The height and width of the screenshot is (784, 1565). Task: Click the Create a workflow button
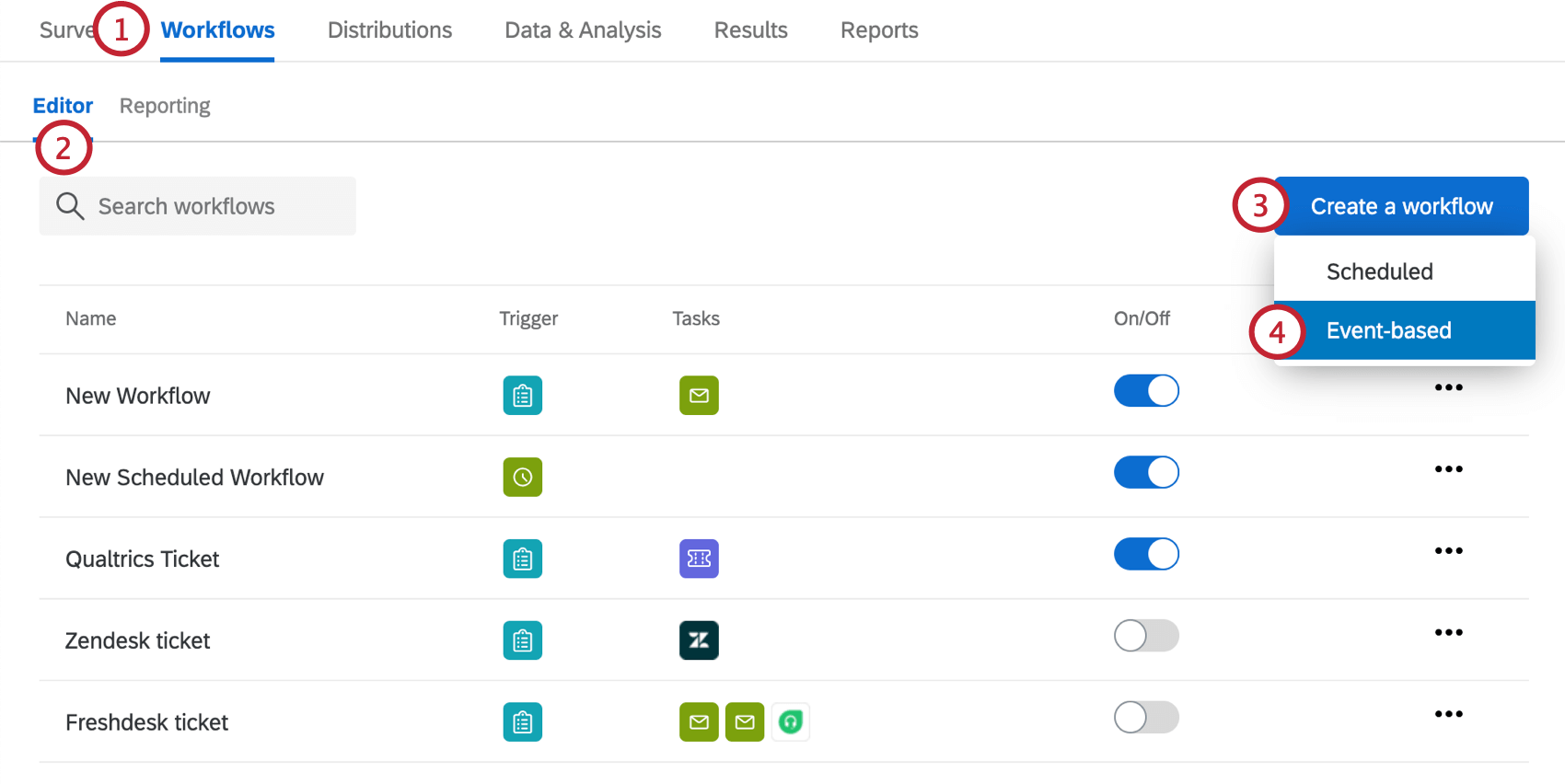1401,205
